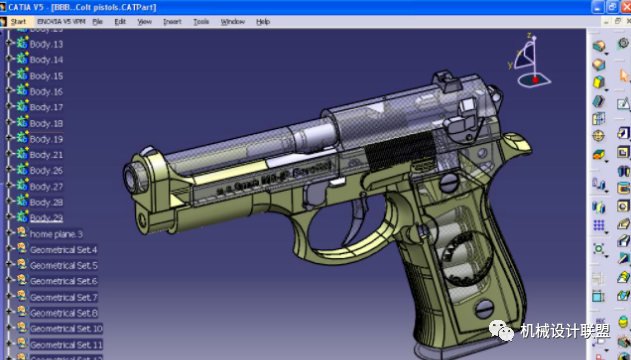Open the ENOVIA V5 VPM menu

(61, 22)
